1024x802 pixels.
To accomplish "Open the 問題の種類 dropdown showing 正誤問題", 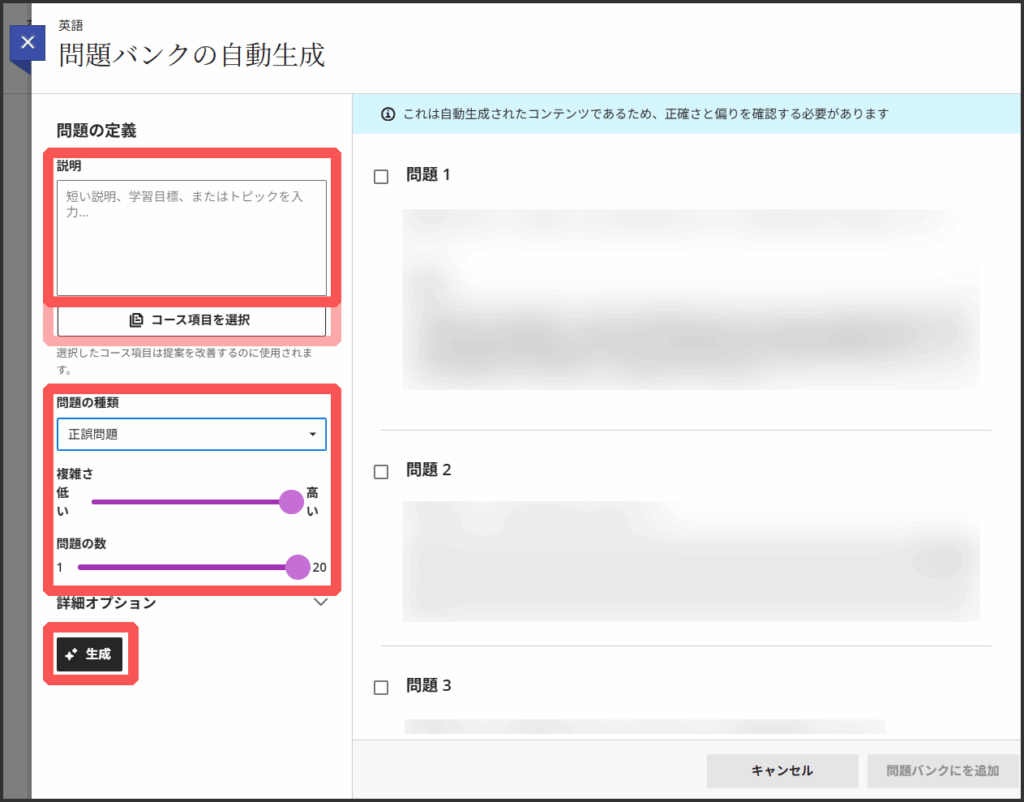I will tap(191, 434).
